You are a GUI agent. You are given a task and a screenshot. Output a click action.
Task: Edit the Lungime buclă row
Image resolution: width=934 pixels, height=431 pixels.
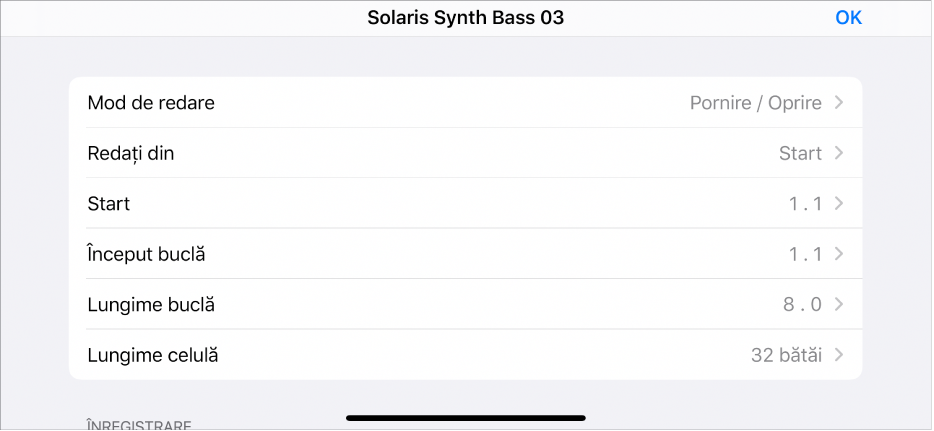[x=465, y=304]
